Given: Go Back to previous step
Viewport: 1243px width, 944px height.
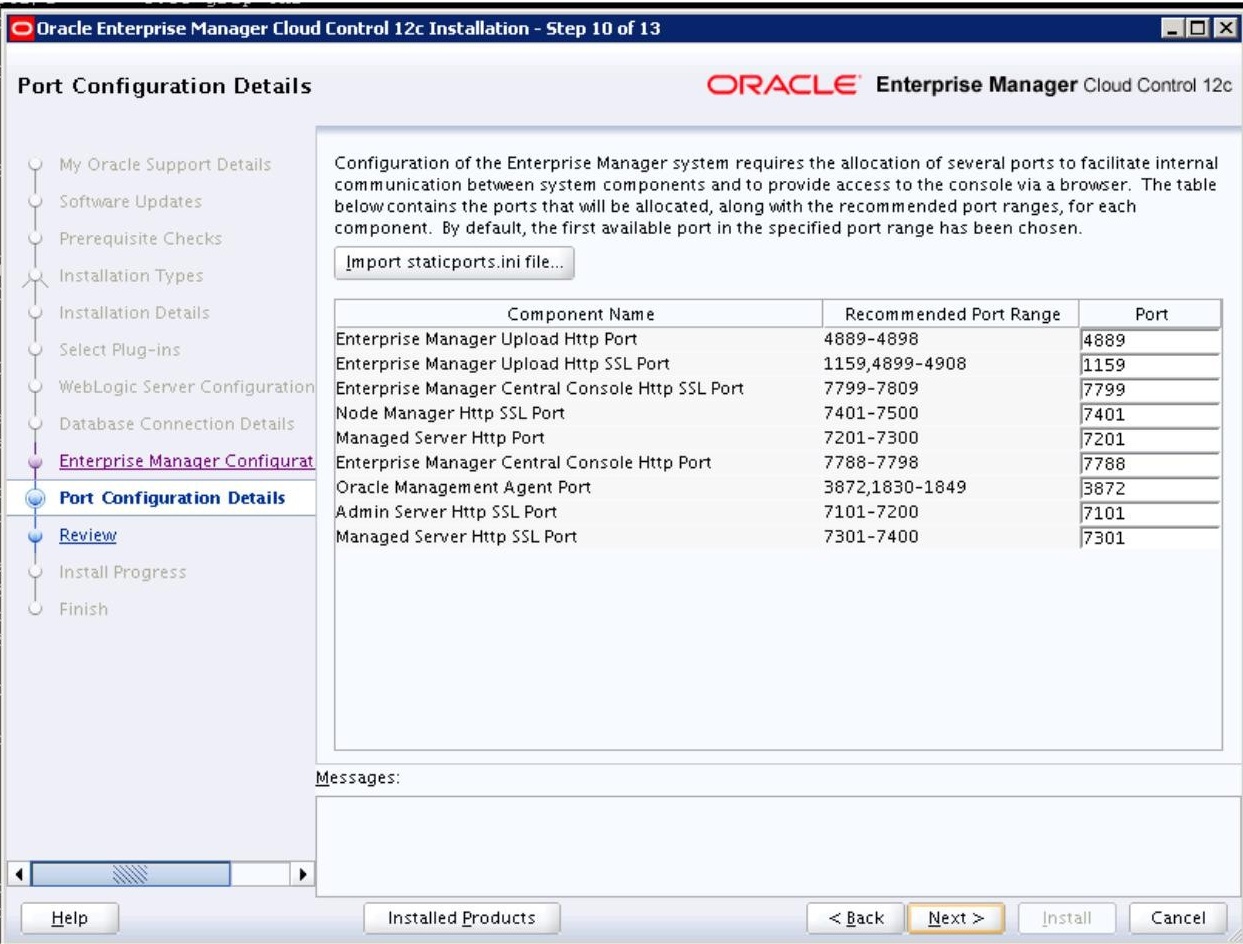Looking at the screenshot, I should pyautogui.click(x=856, y=918).
